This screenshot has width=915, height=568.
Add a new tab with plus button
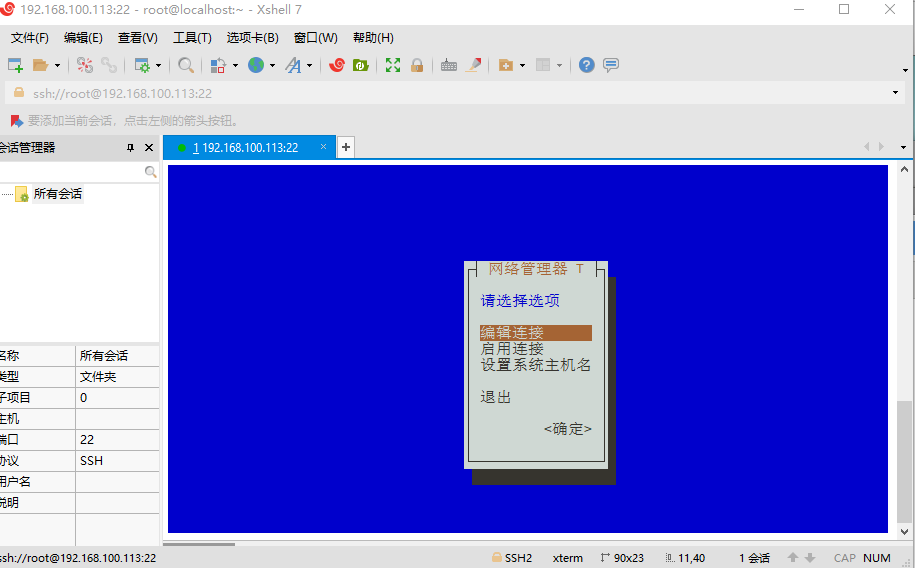tap(345, 147)
